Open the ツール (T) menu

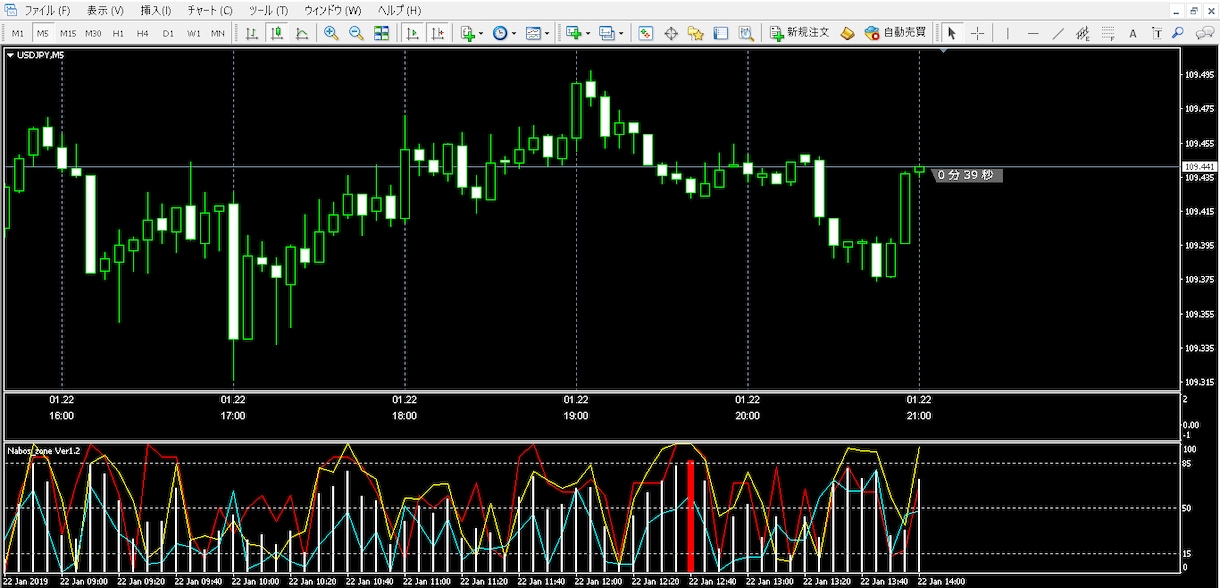(268, 10)
